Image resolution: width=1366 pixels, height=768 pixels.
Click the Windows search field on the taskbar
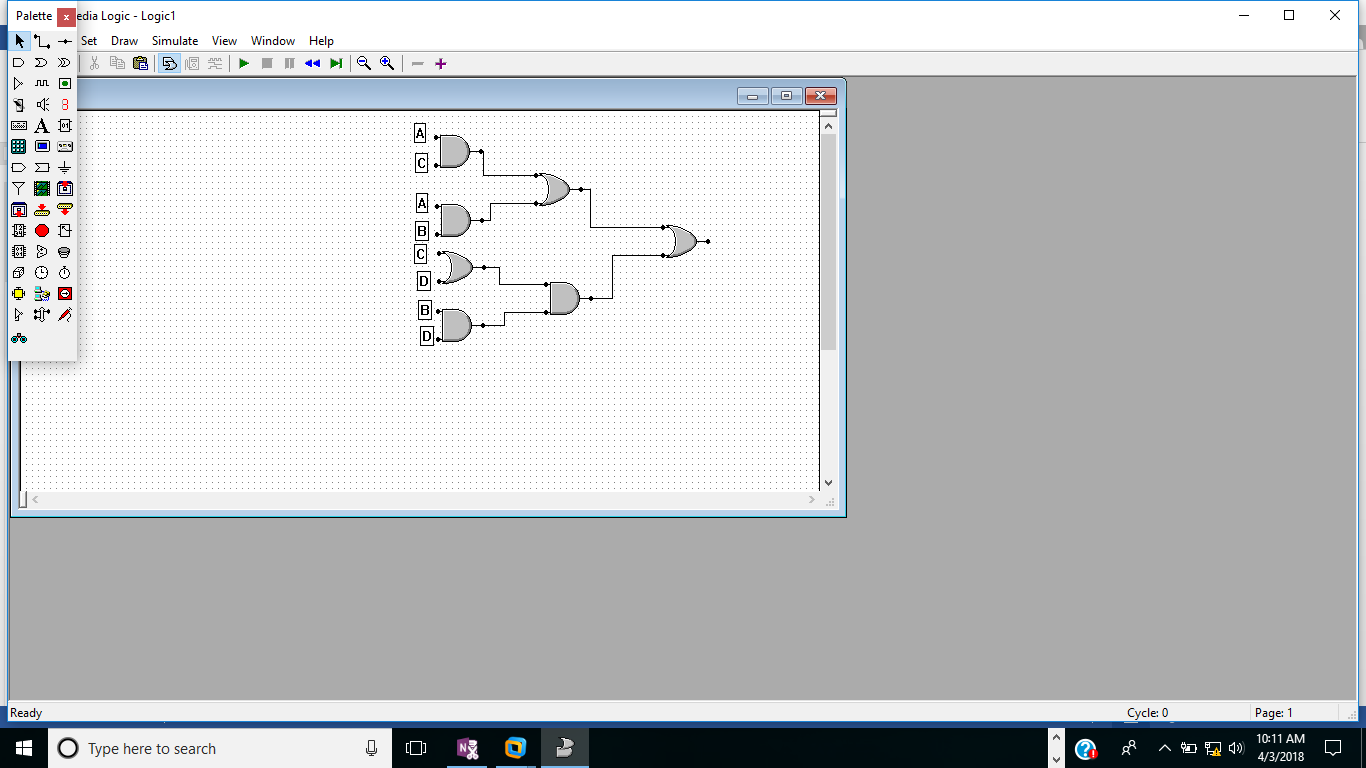[200, 748]
